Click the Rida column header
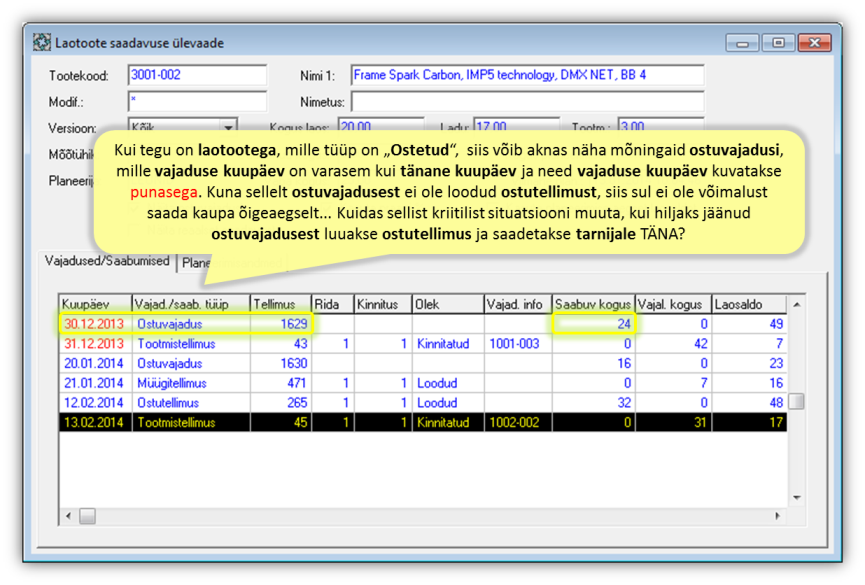 [333, 304]
